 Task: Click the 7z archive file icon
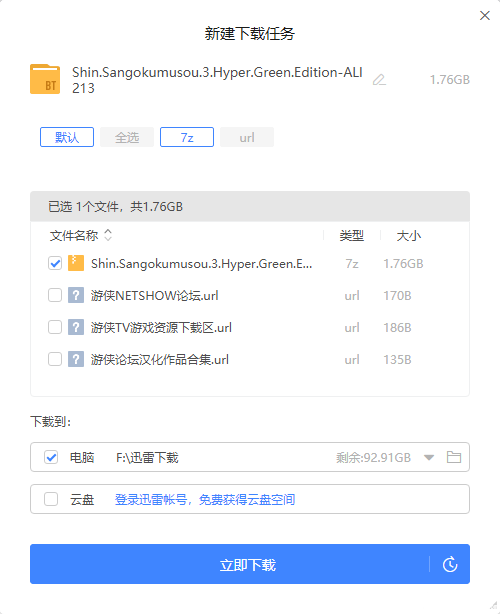(76, 263)
